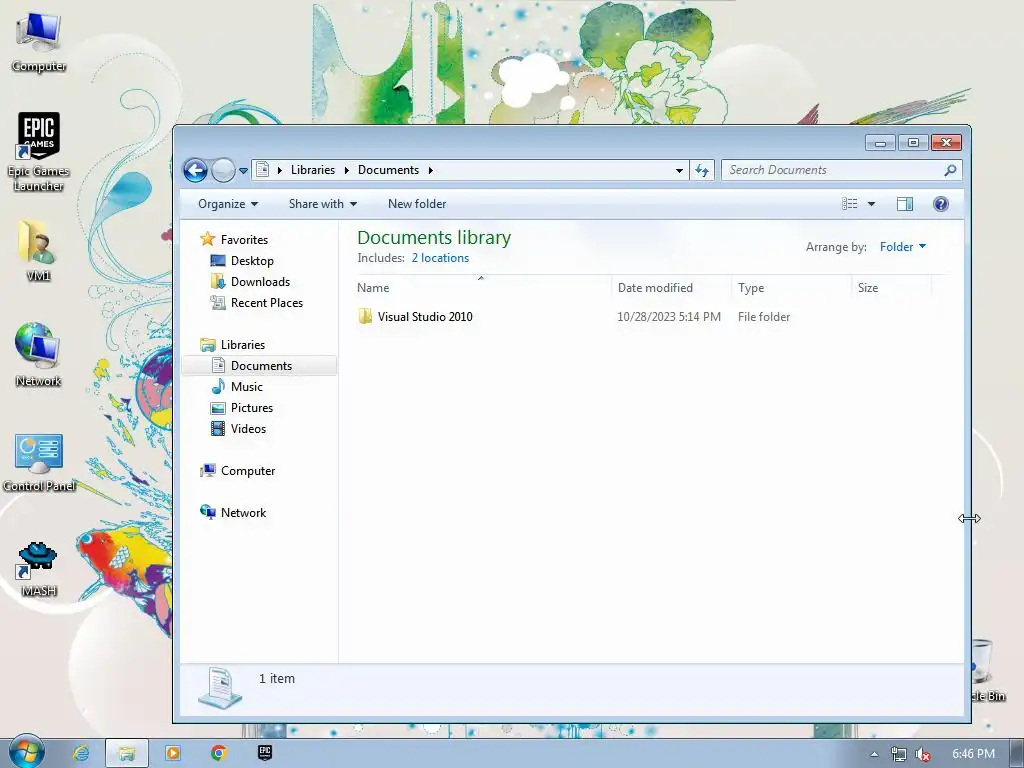Sort by Type column header

click(x=792, y=287)
